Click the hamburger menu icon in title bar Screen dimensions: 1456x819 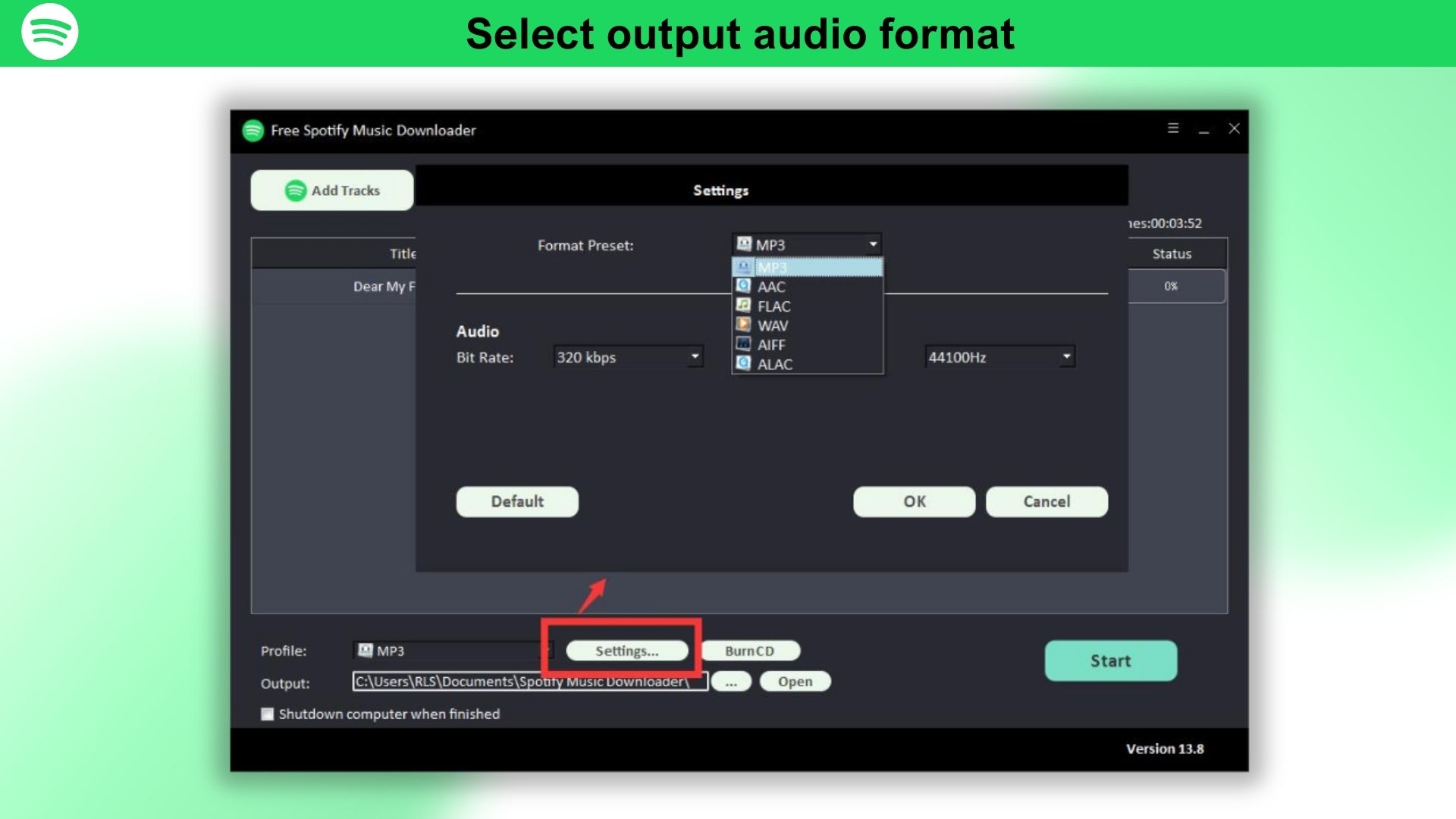click(1172, 128)
